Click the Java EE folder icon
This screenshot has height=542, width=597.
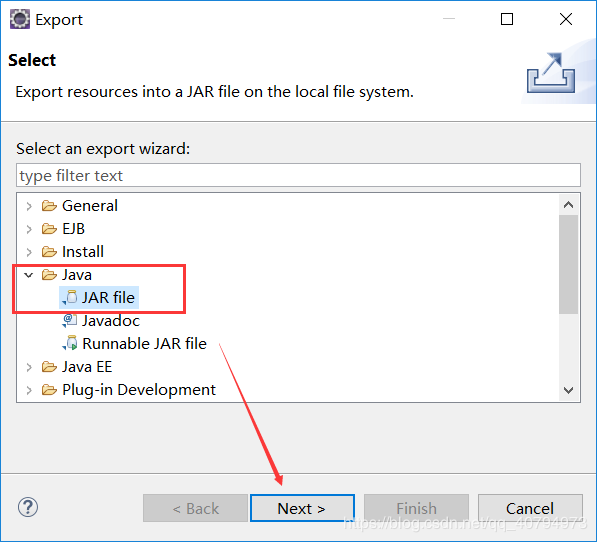[49, 367]
